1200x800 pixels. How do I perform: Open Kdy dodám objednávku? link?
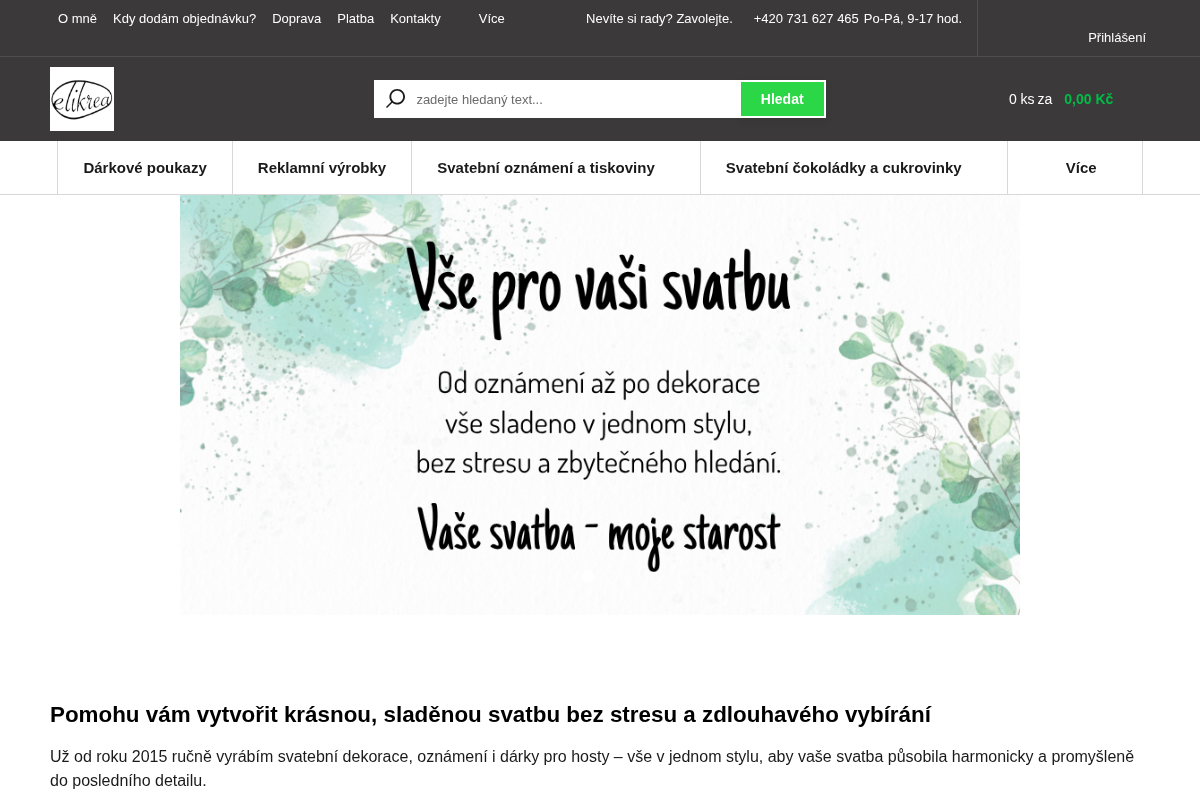pos(184,18)
